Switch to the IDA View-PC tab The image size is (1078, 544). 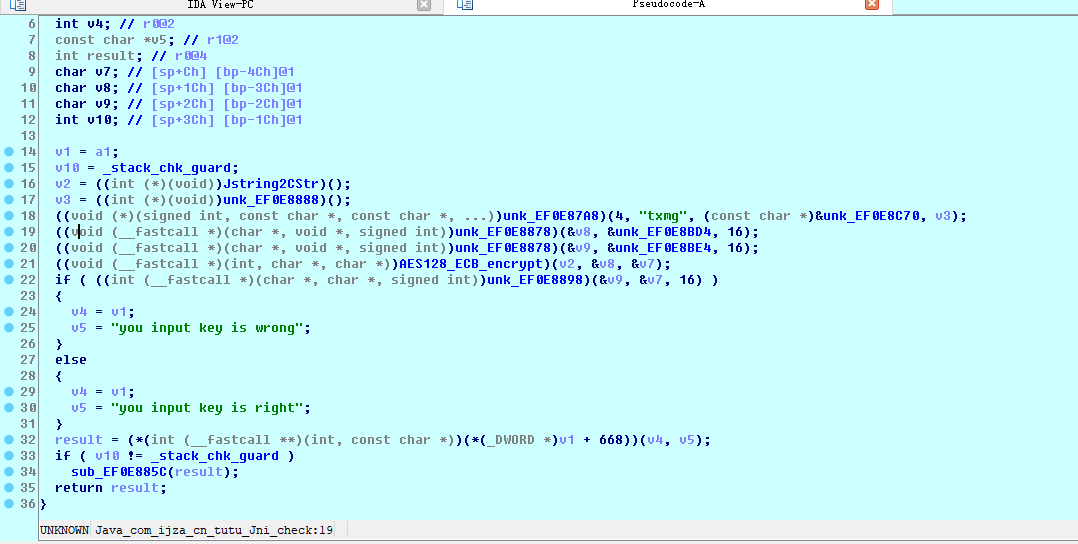click(x=220, y=6)
